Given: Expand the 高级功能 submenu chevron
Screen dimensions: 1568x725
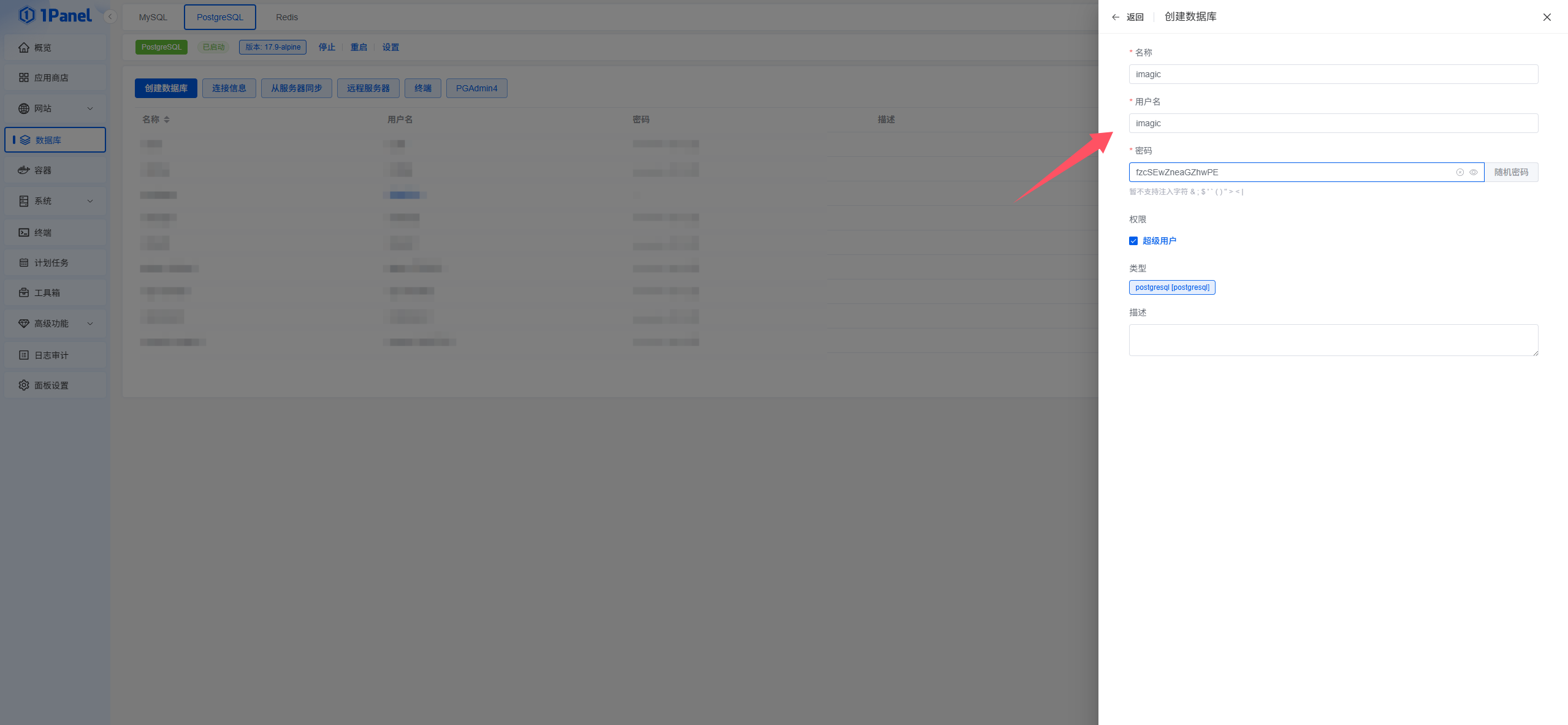Looking at the screenshot, I should (90, 324).
